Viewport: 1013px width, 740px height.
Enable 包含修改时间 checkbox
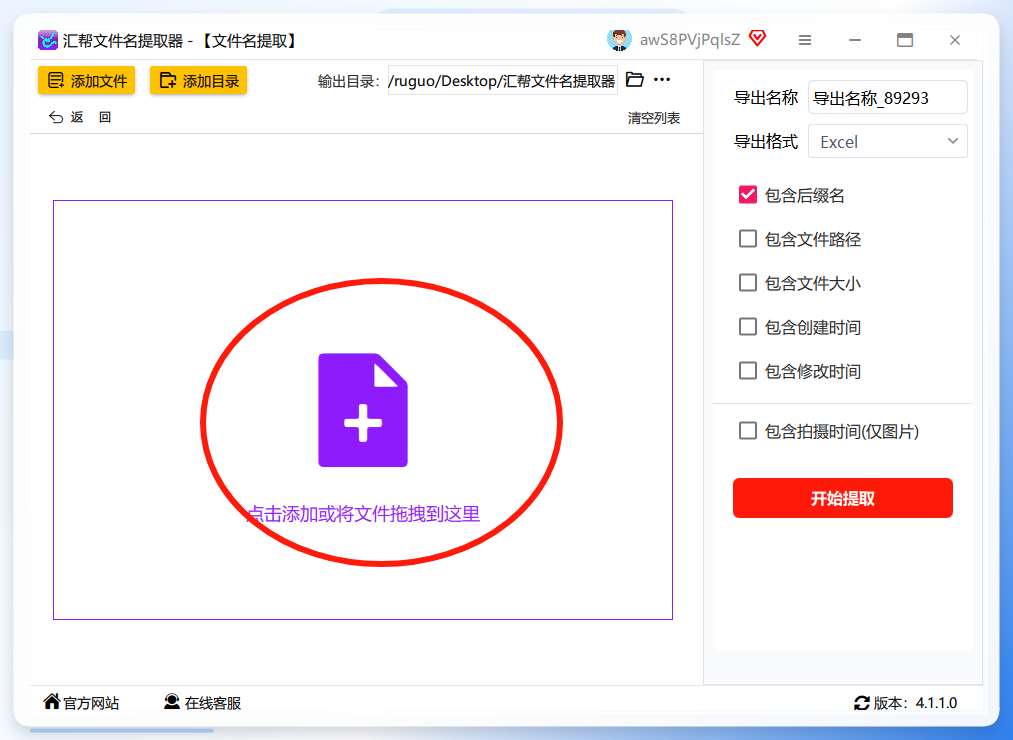(747, 370)
